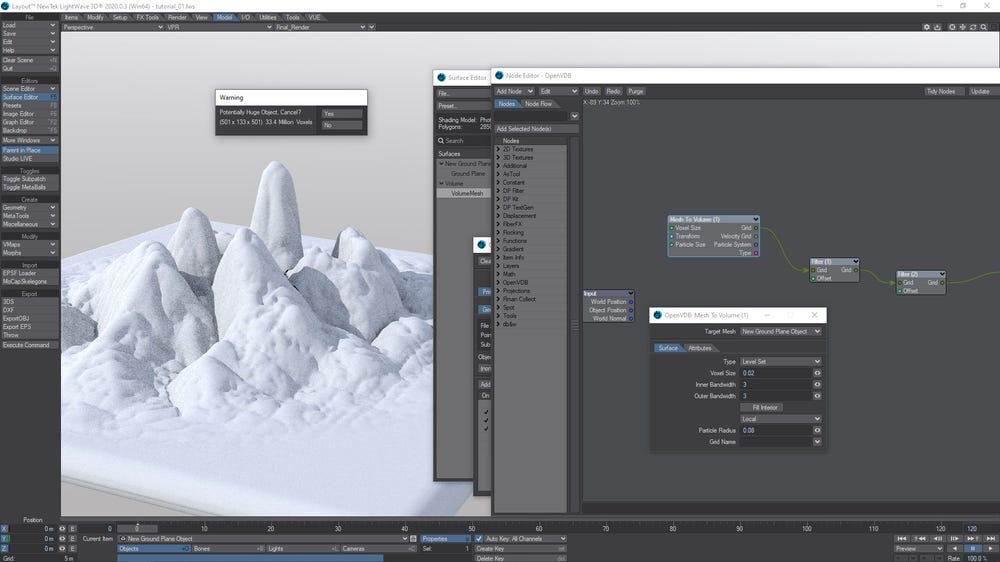Open the Modify menu tab
This screenshot has width=1000, height=562.
pos(95,17)
